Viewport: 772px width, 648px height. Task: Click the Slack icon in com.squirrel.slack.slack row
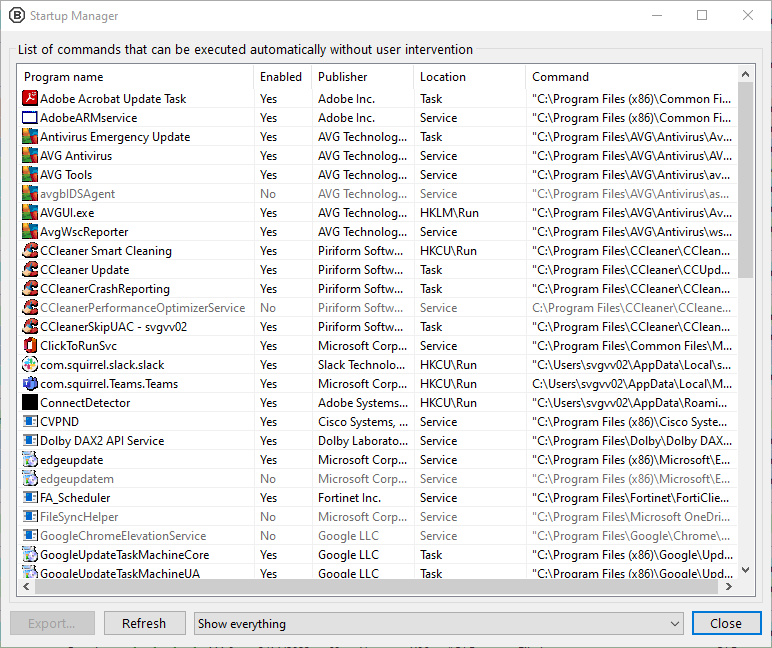pos(30,365)
